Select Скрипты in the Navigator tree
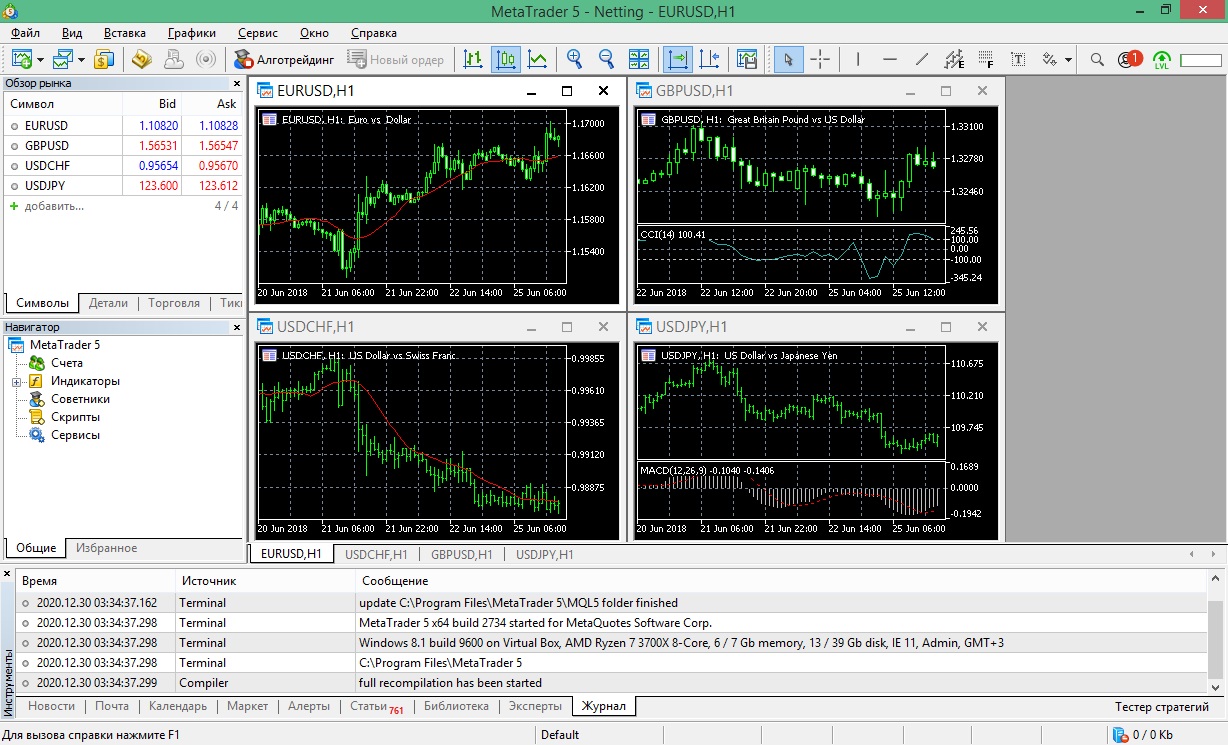 (x=75, y=417)
